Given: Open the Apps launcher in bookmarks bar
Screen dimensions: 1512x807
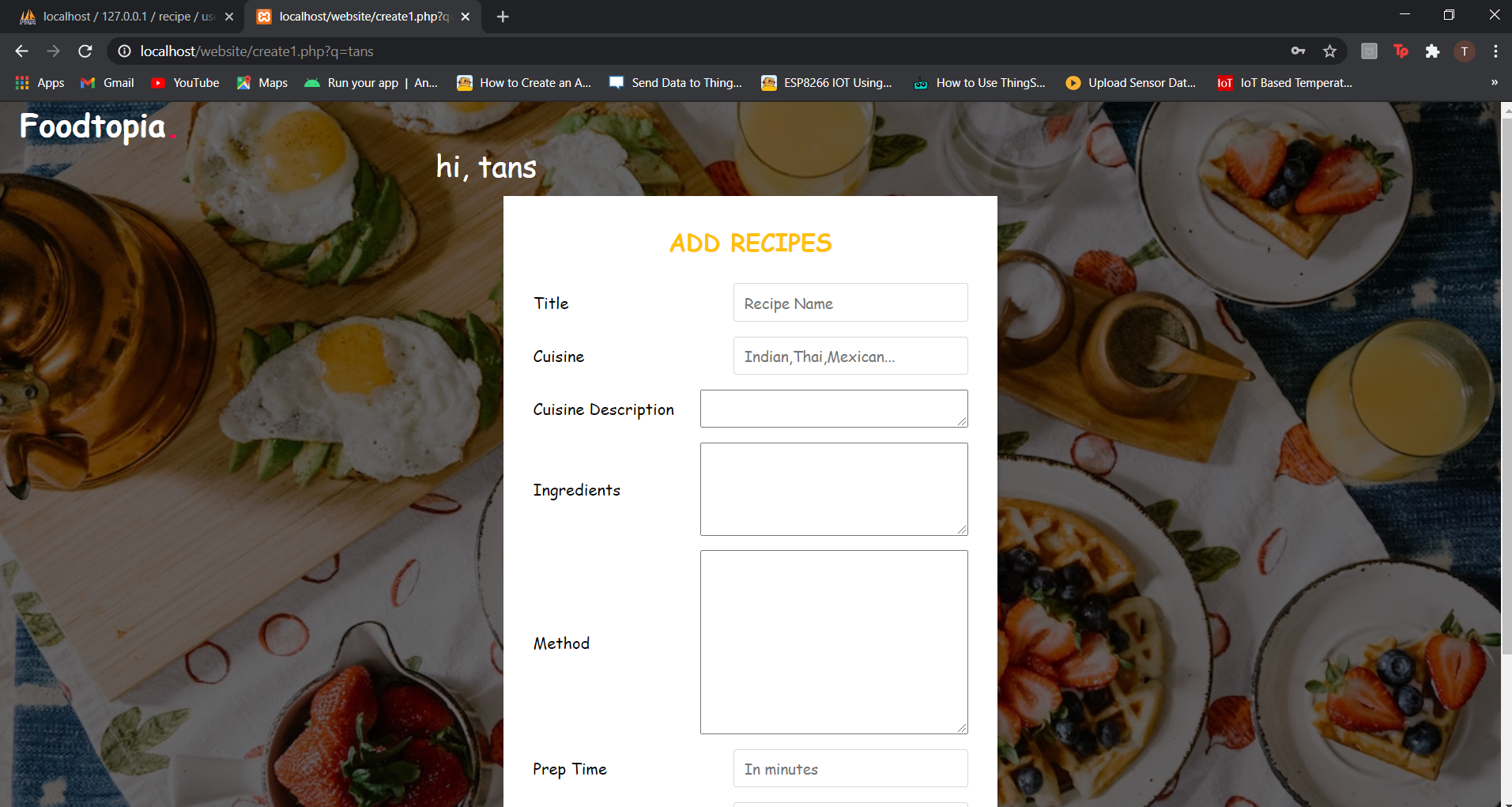Looking at the screenshot, I should [39, 82].
